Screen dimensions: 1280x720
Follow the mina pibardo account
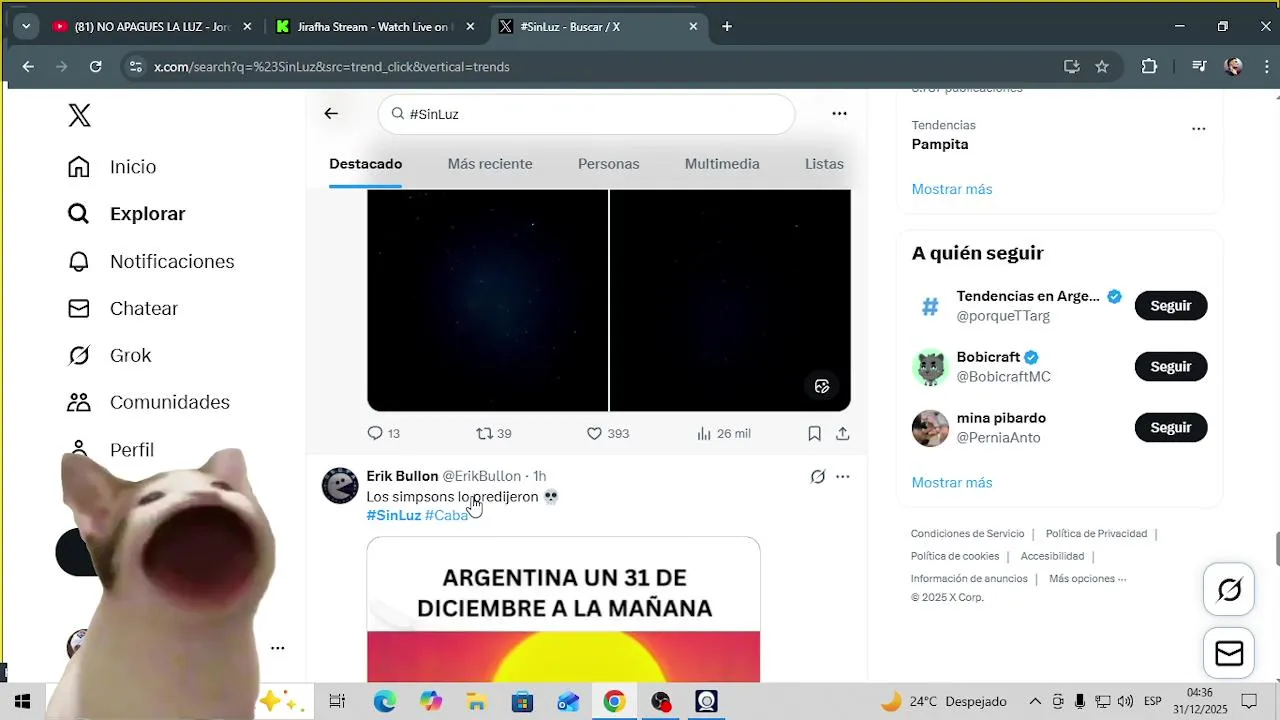(1171, 428)
